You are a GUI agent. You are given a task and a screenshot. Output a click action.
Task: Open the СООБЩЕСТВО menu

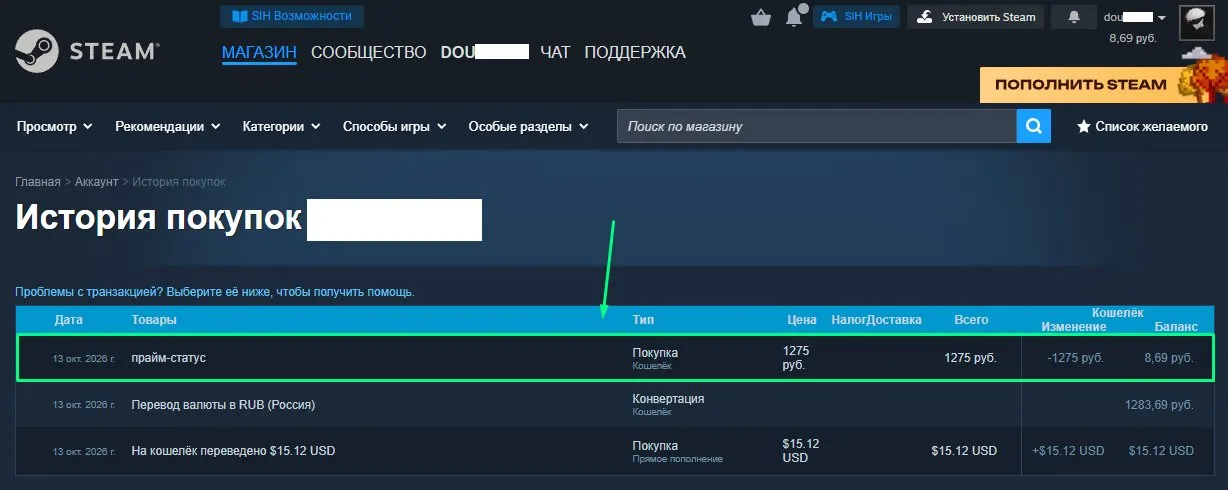click(369, 52)
